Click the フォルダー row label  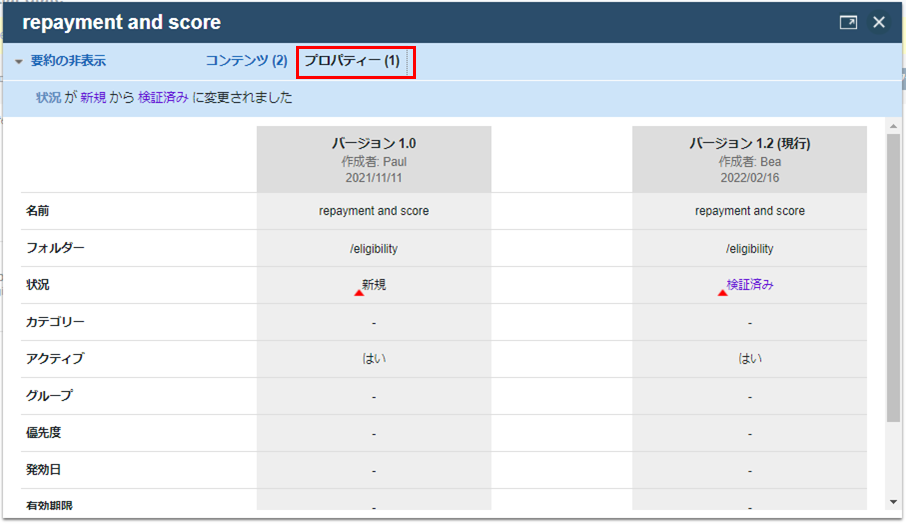pos(55,248)
